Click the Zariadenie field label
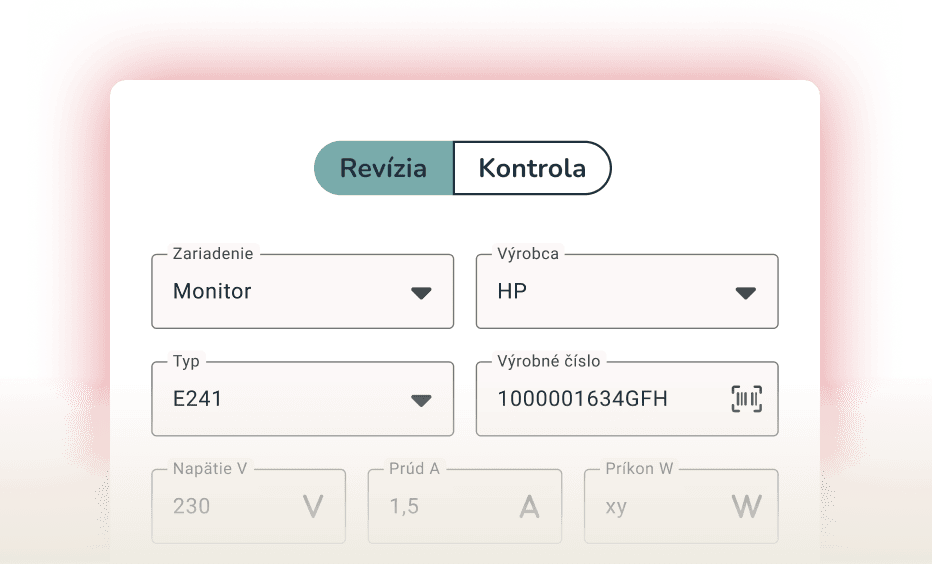The width and height of the screenshot is (932, 564). pyautogui.click(x=213, y=254)
